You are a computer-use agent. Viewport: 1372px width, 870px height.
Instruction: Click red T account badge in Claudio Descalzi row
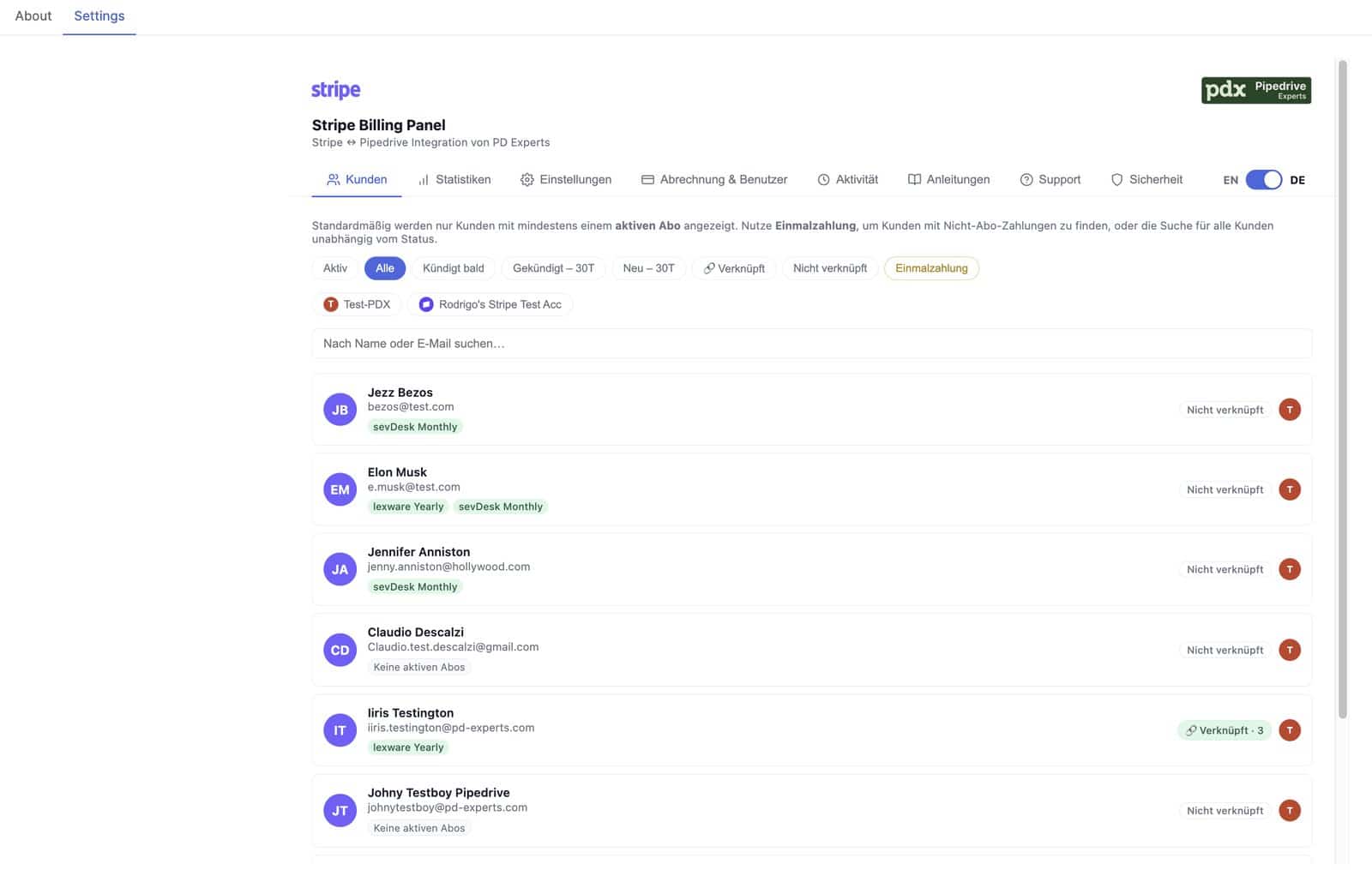pos(1290,650)
